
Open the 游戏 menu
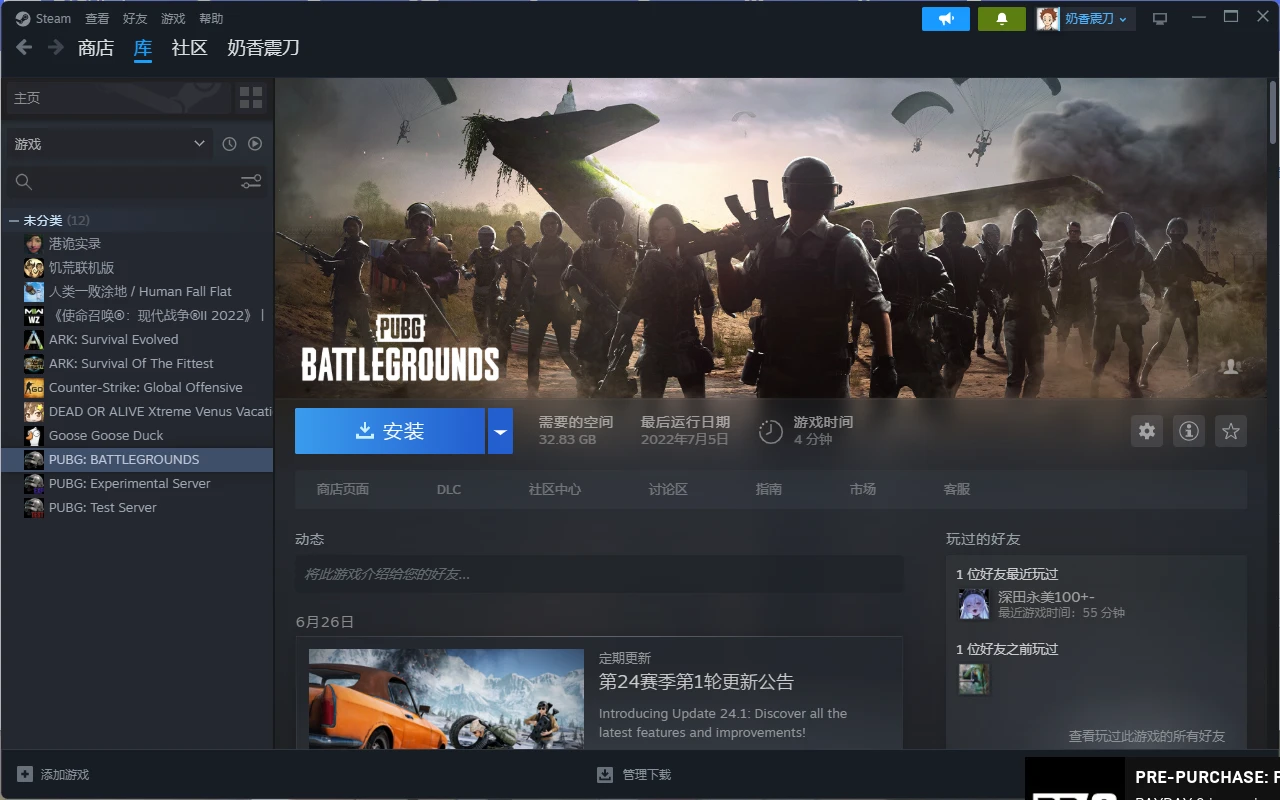point(173,18)
